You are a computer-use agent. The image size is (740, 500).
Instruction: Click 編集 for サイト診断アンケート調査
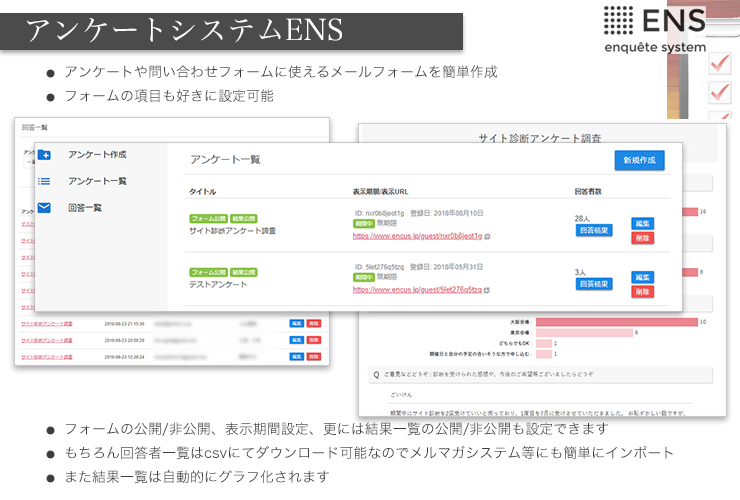point(642,223)
